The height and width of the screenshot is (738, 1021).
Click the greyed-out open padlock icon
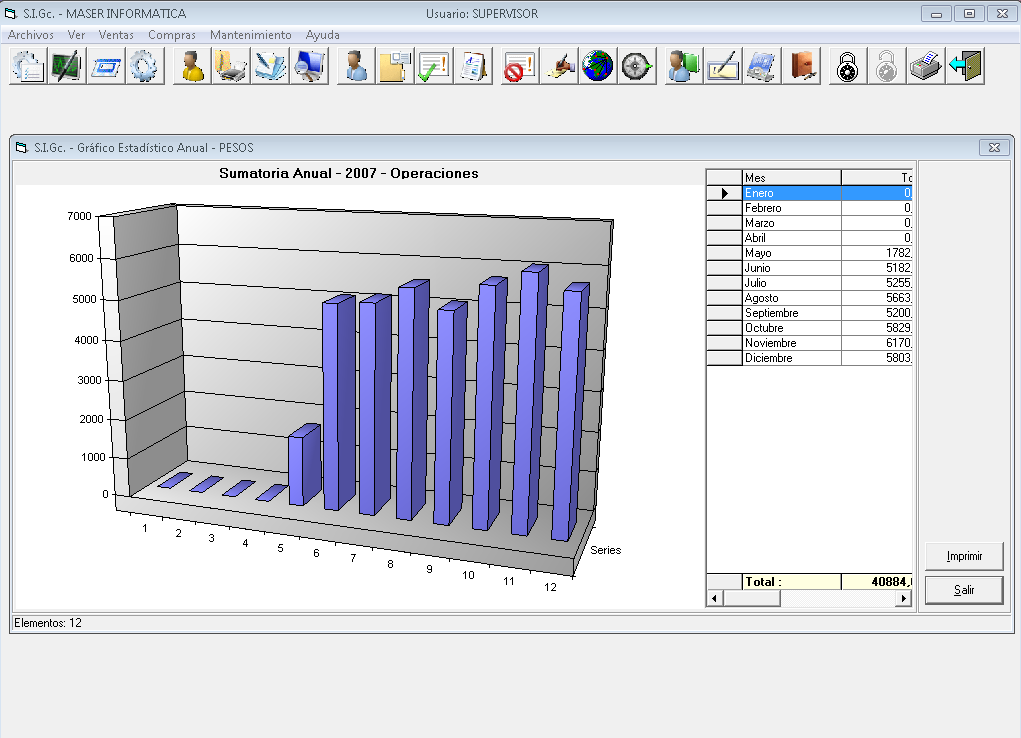887,66
